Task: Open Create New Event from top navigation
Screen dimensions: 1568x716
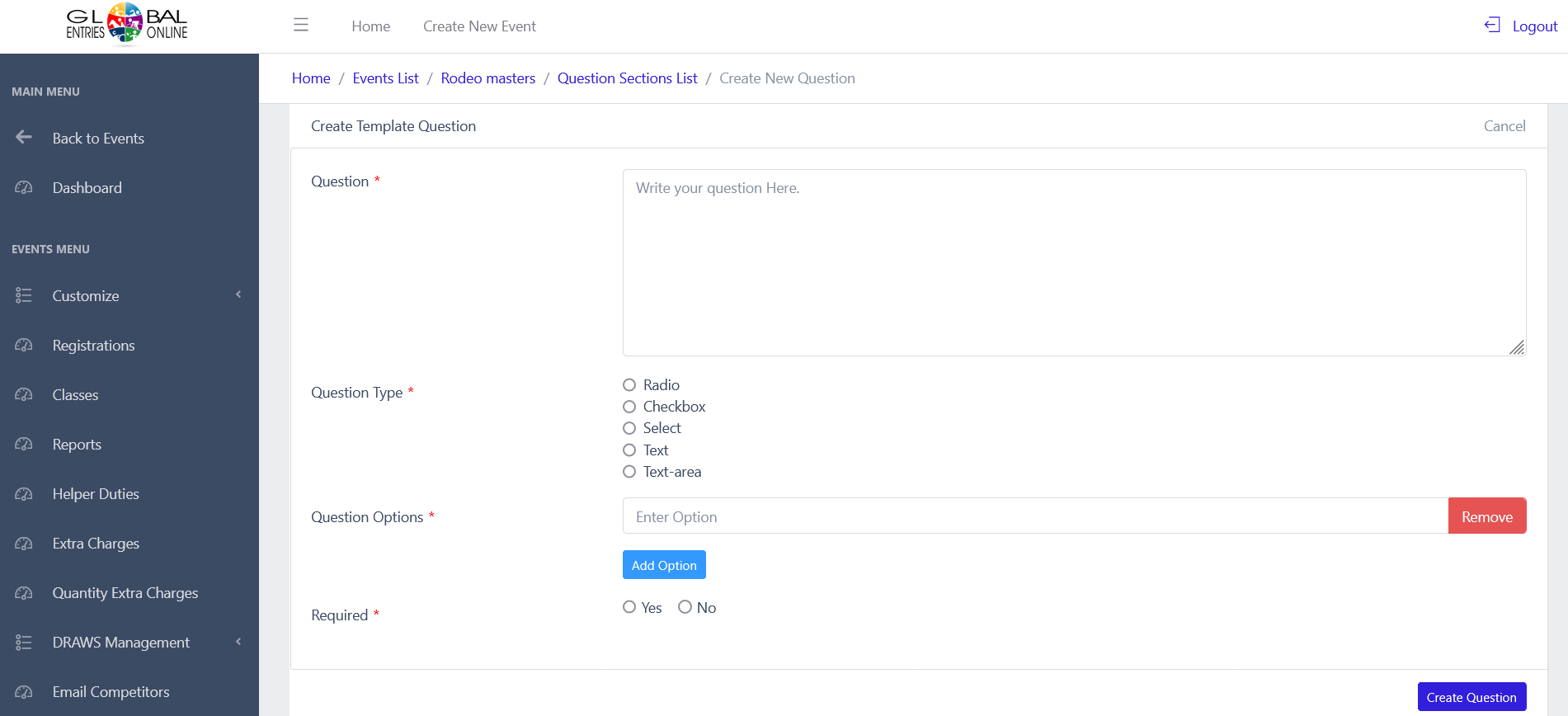Action: tap(479, 26)
